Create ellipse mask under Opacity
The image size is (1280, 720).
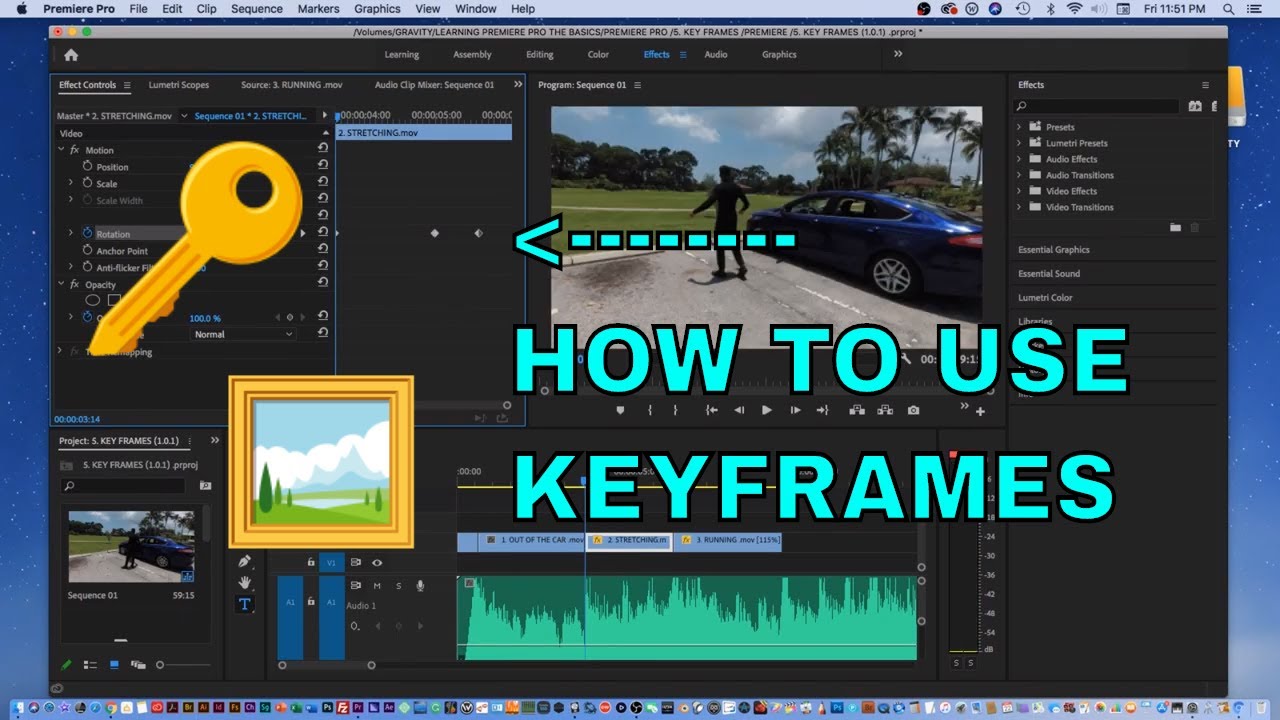(x=92, y=300)
